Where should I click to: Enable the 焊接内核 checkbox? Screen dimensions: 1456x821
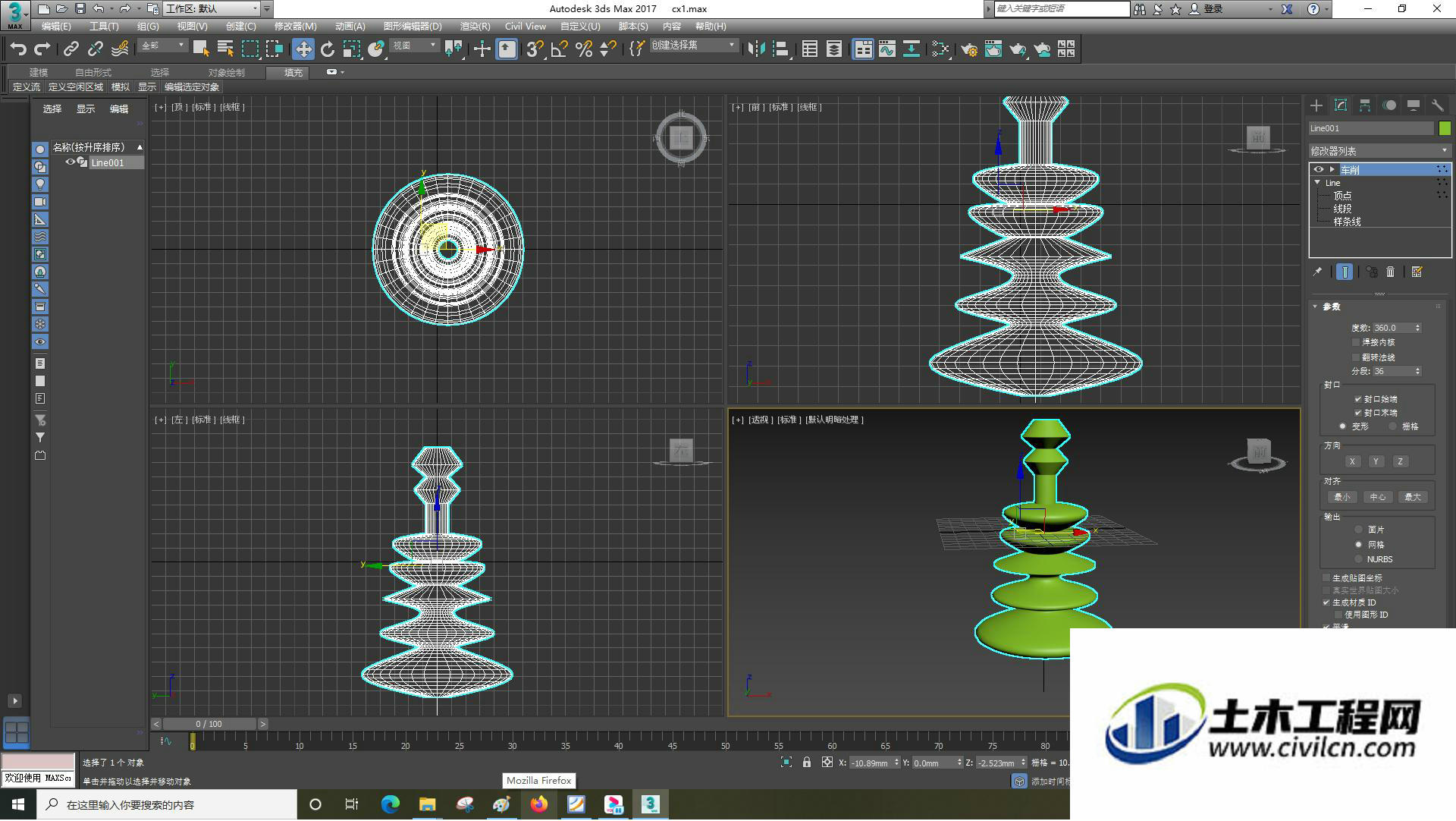click(x=1356, y=343)
